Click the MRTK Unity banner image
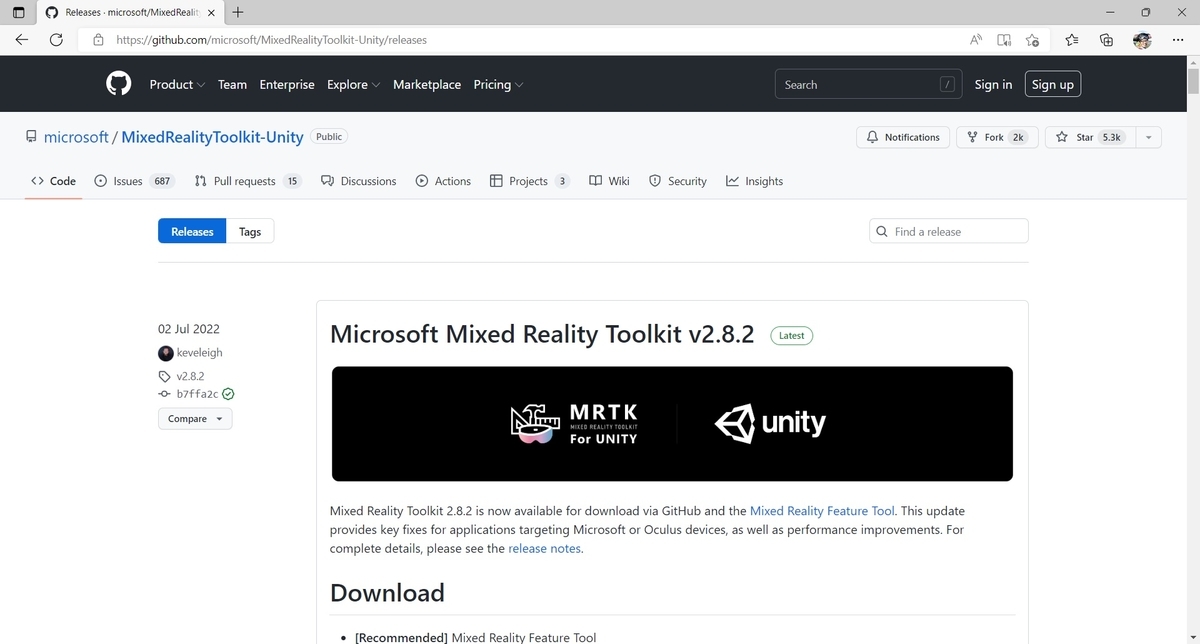This screenshot has height=644, width=1200. [672, 424]
